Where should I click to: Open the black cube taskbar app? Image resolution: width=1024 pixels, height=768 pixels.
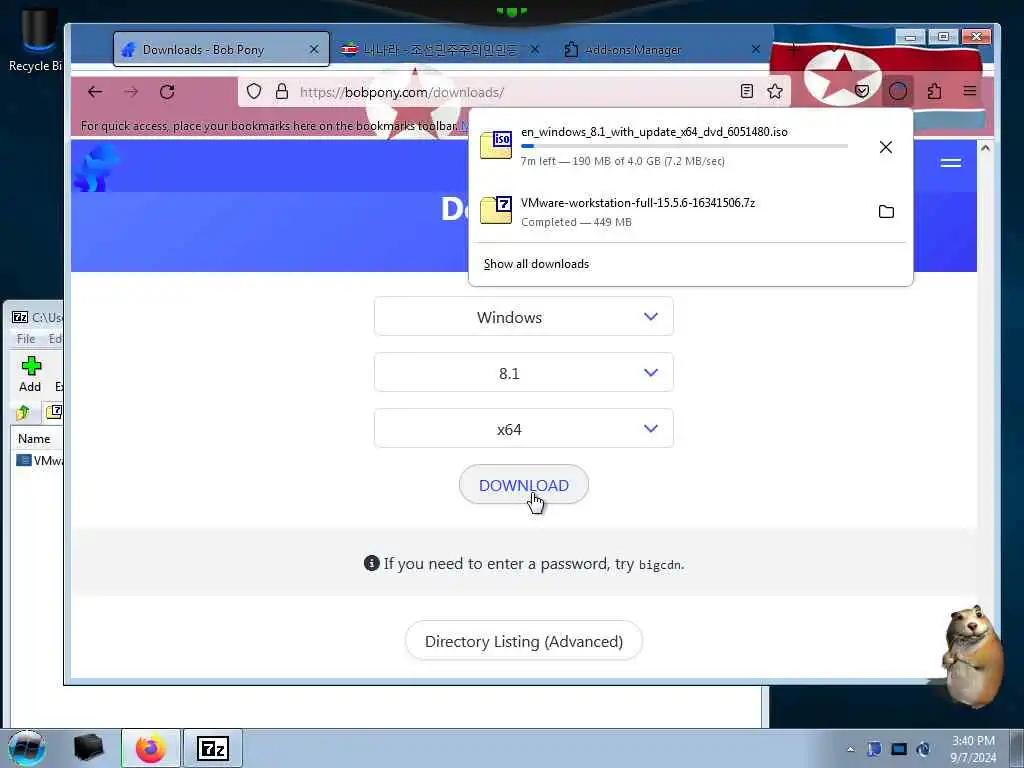pyautogui.click(x=88, y=748)
